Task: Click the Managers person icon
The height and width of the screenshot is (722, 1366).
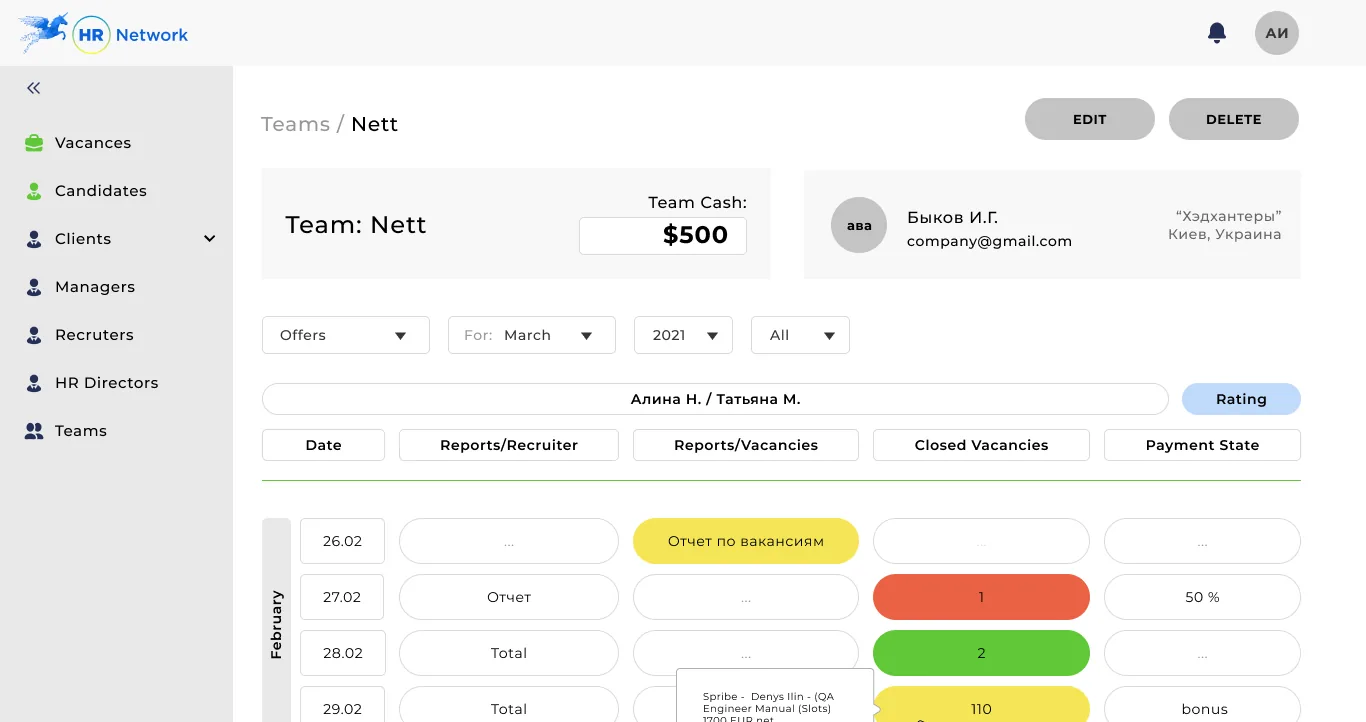Action: coord(34,287)
